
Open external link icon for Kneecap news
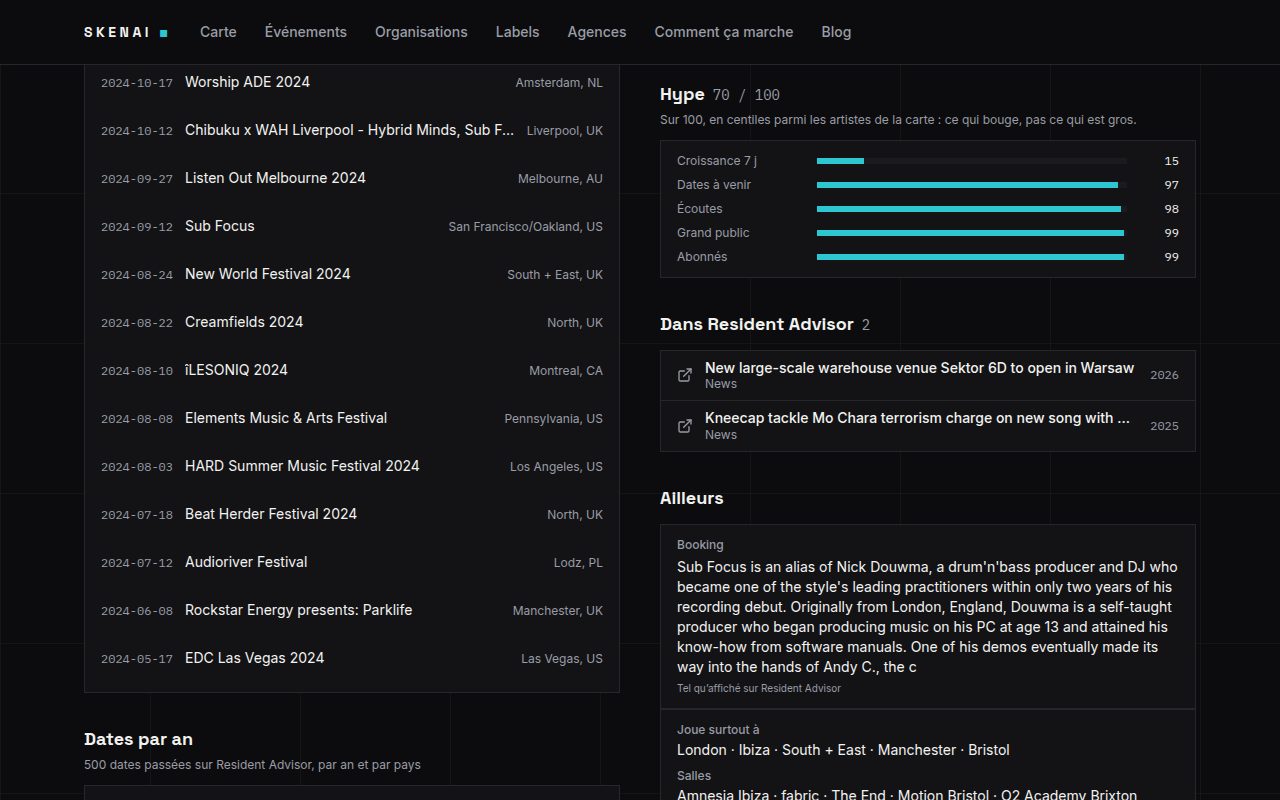pyautogui.click(x=685, y=426)
